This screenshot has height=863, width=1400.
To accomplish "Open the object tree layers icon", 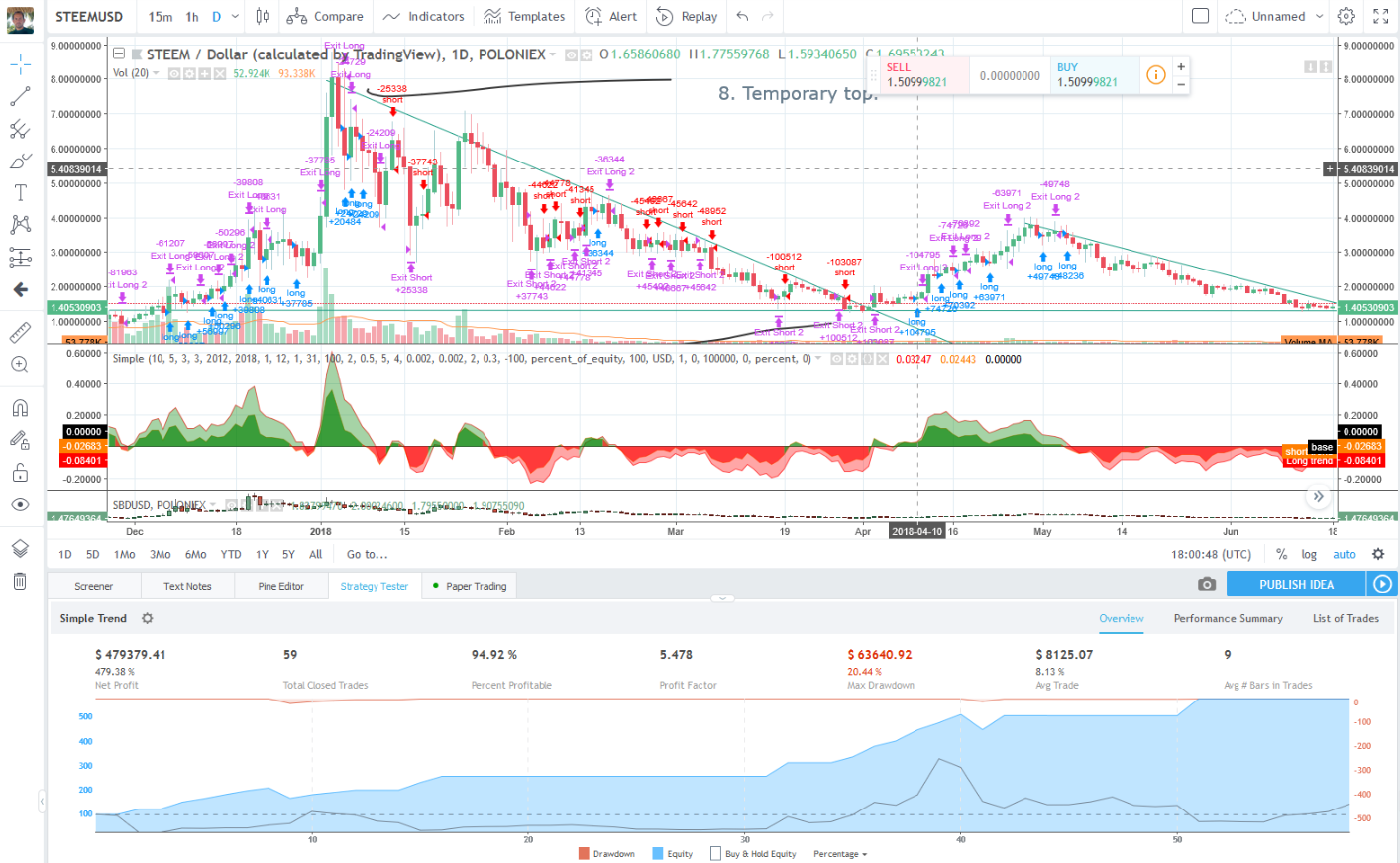I will (x=20, y=548).
